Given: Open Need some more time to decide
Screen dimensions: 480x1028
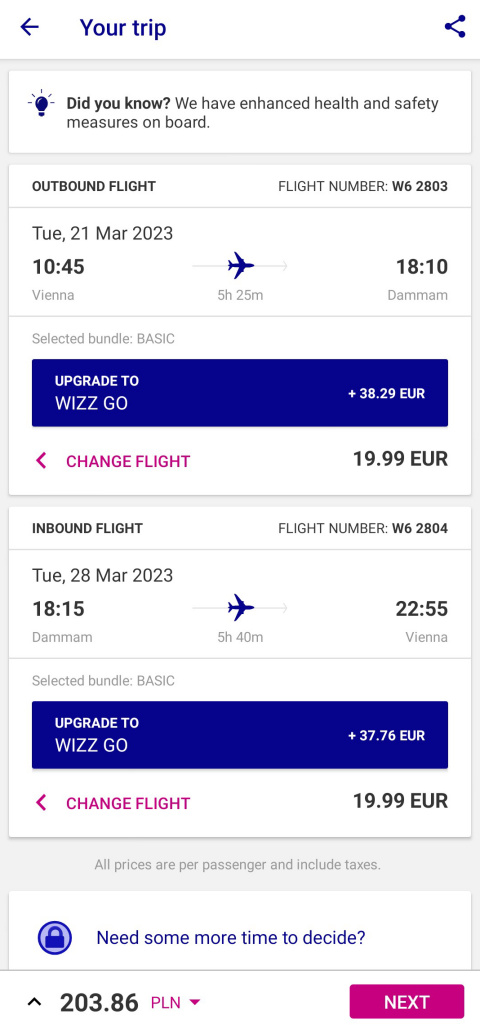Looking at the screenshot, I should [231, 938].
